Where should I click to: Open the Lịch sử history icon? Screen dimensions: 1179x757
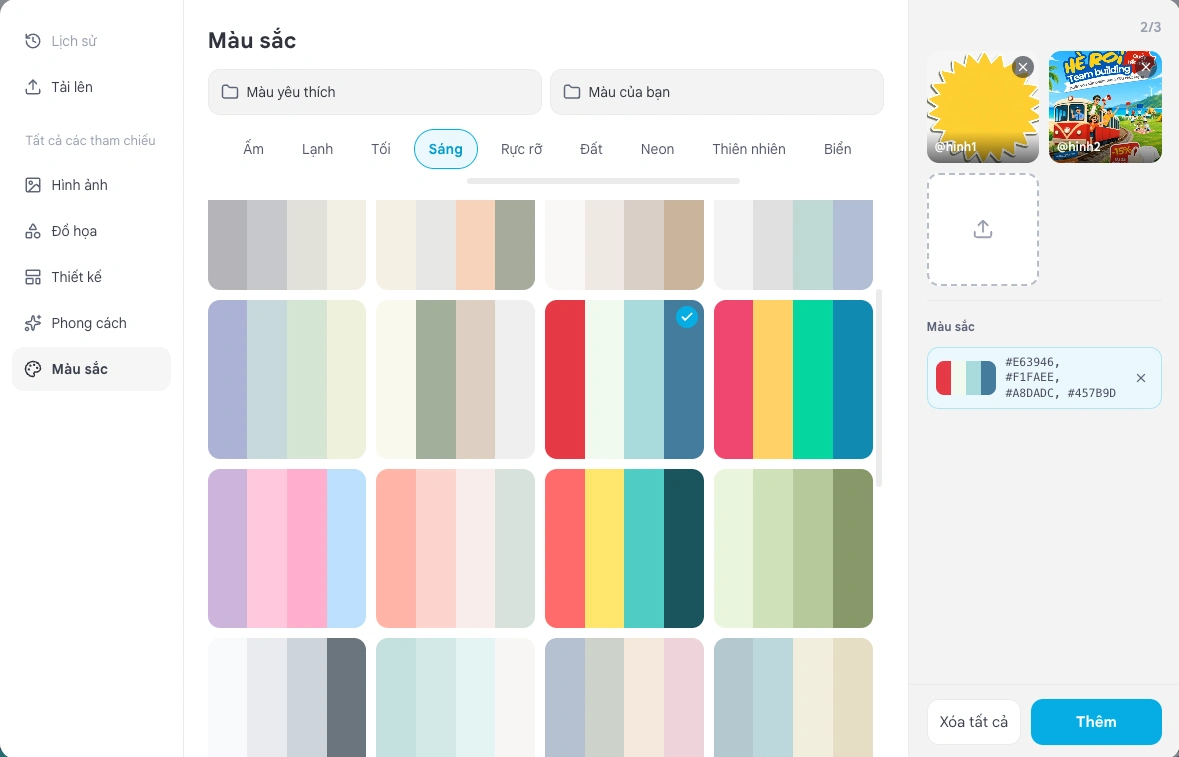(32, 41)
